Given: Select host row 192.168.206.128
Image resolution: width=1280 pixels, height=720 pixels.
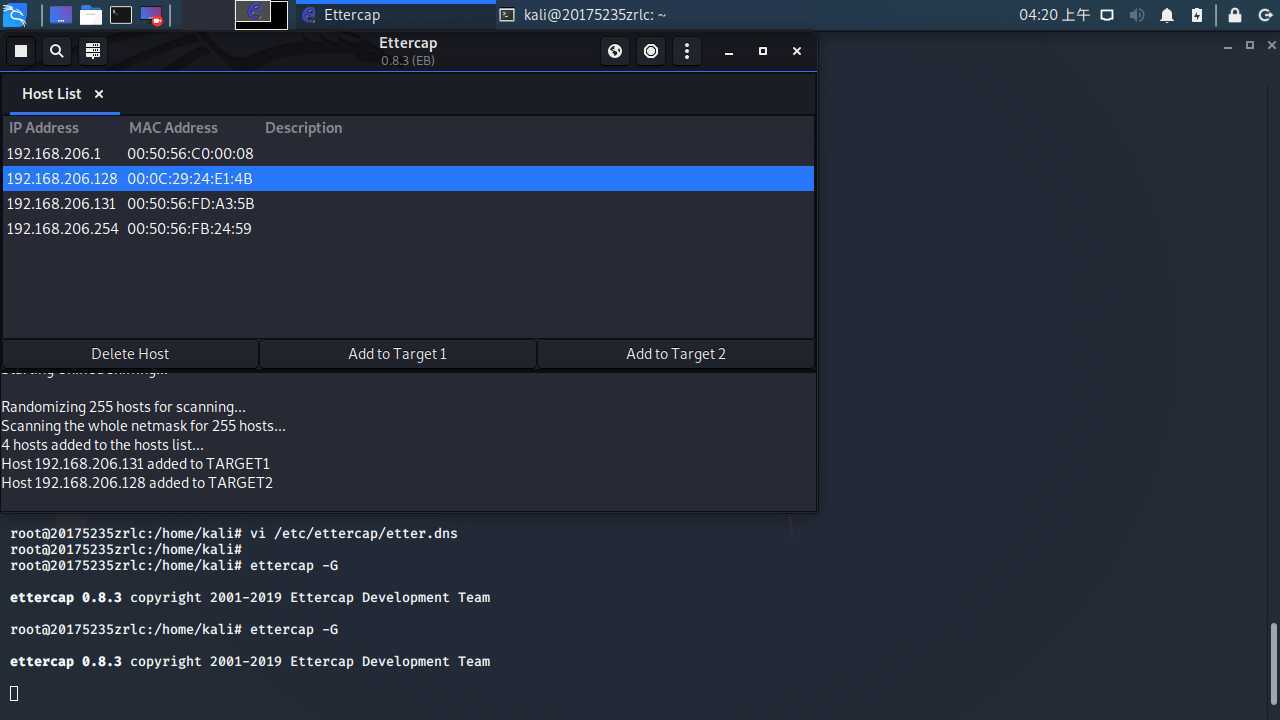Looking at the screenshot, I should 408,179.
